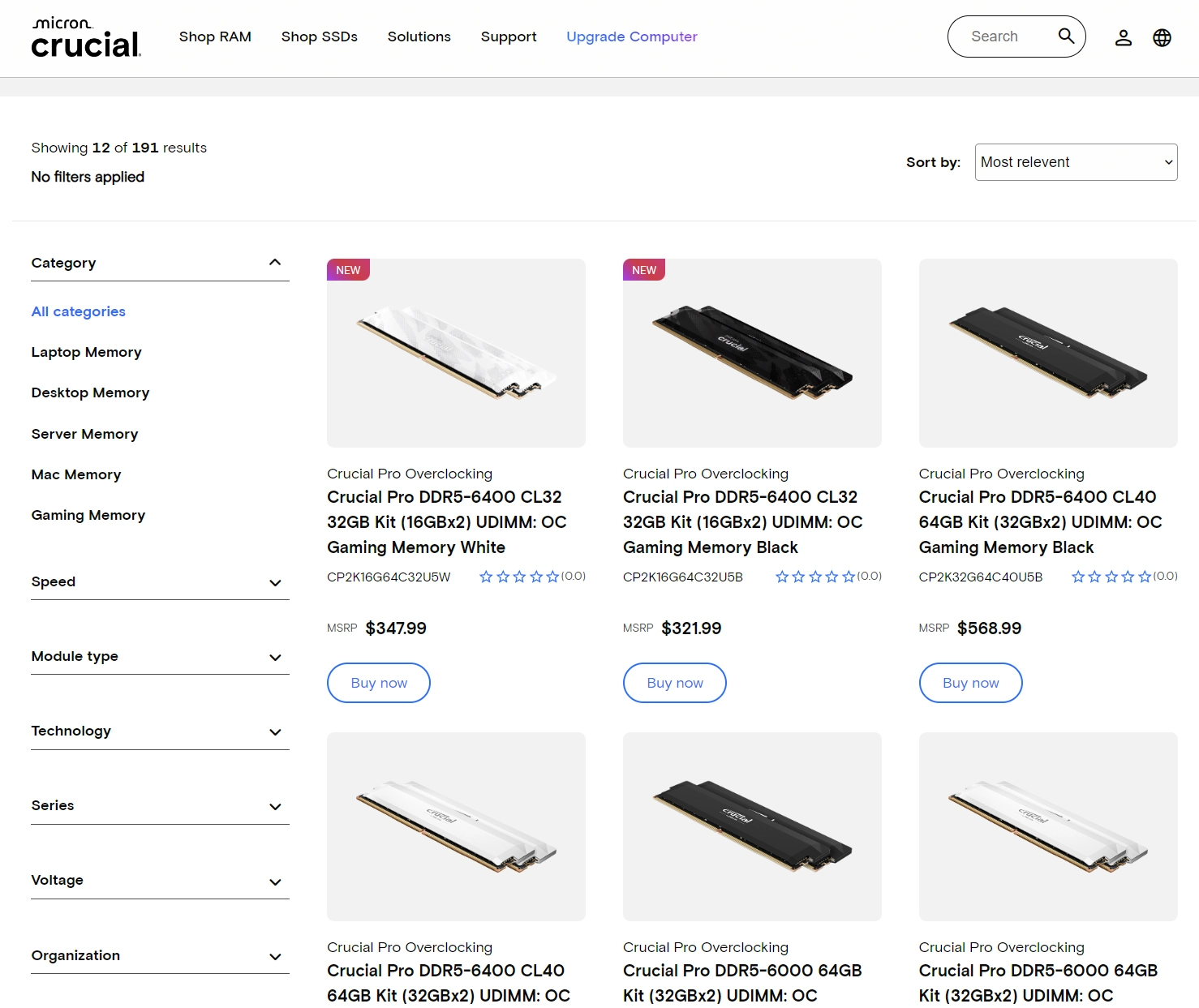1199x1008 pixels.
Task: Click the star rating on the 64GB black kit
Action: [x=1110, y=576]
